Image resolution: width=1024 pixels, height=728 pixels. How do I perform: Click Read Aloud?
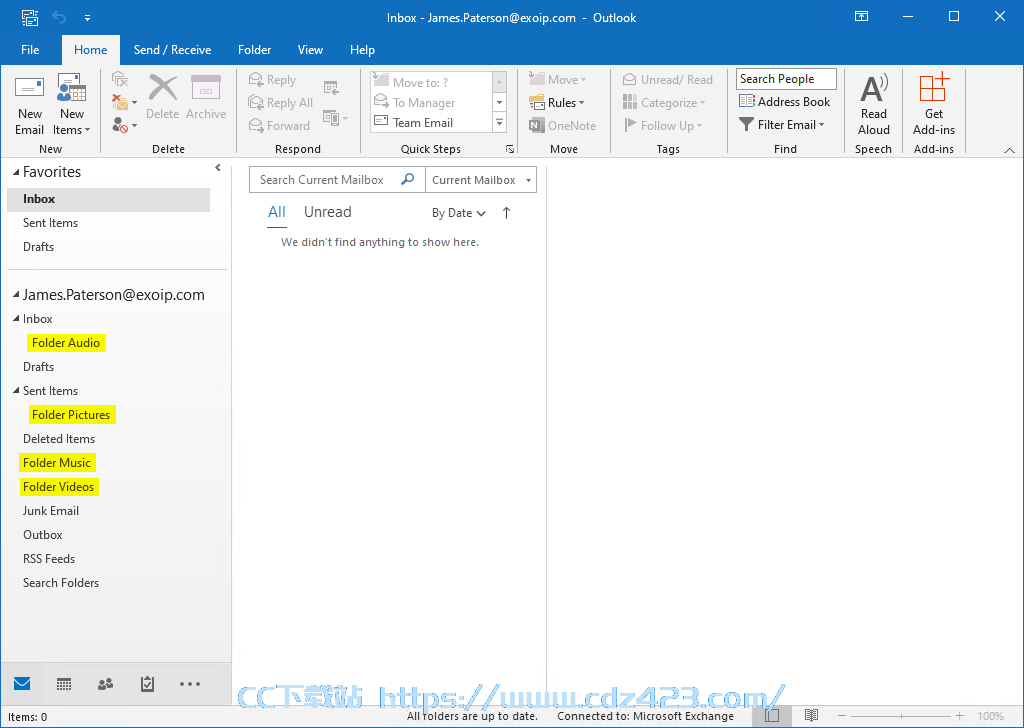(873, 104)
